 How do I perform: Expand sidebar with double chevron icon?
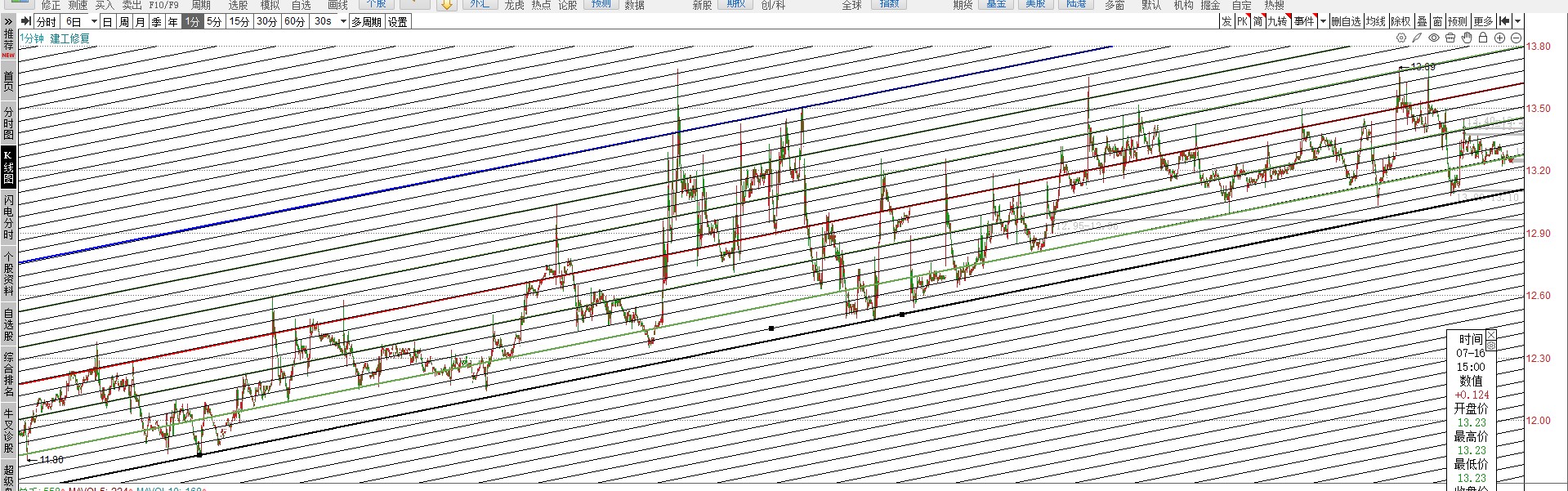[8, 21]
